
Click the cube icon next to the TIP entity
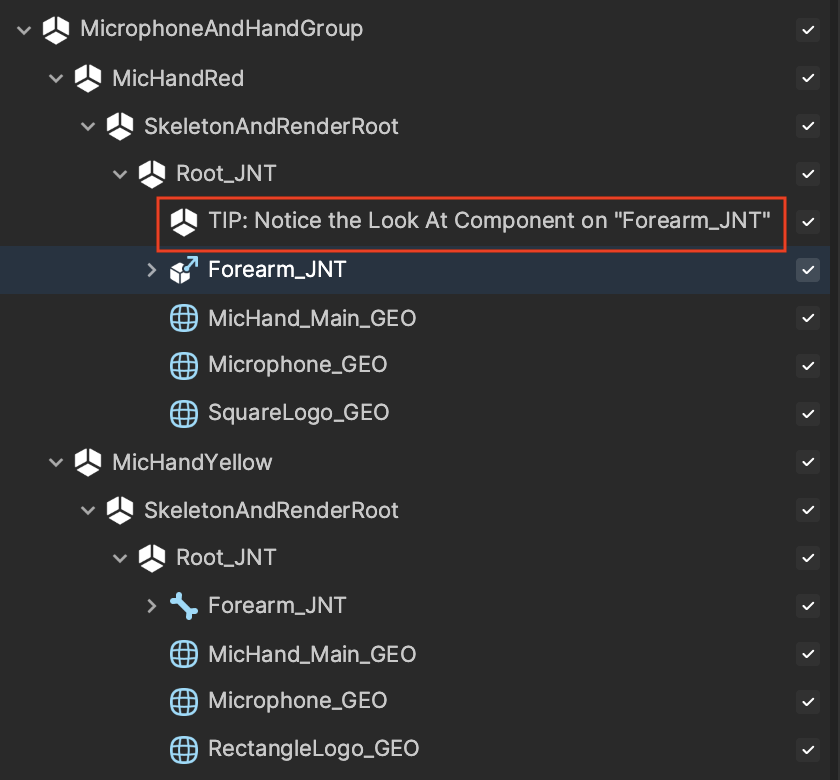[x=184, y=222]
